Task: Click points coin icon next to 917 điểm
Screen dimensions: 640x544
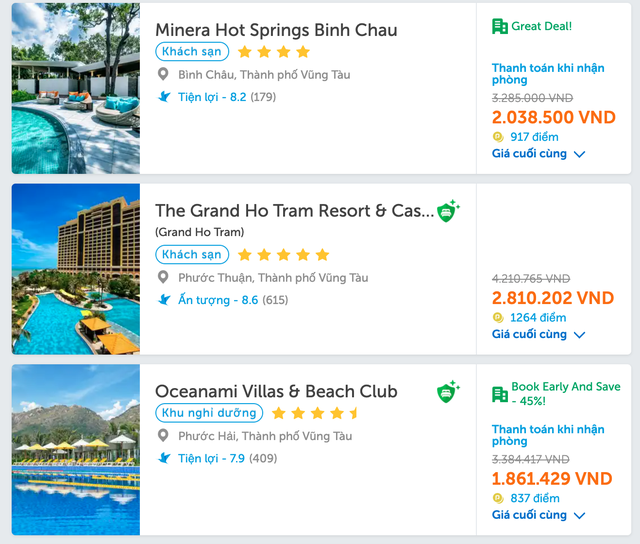Action: (x=498, y=137)
